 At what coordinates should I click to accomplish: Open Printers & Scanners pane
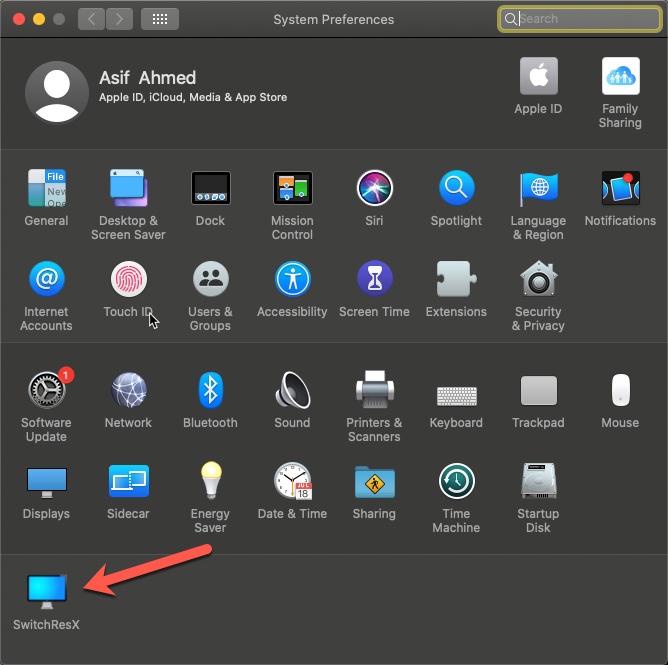click(x=374, y=390)
